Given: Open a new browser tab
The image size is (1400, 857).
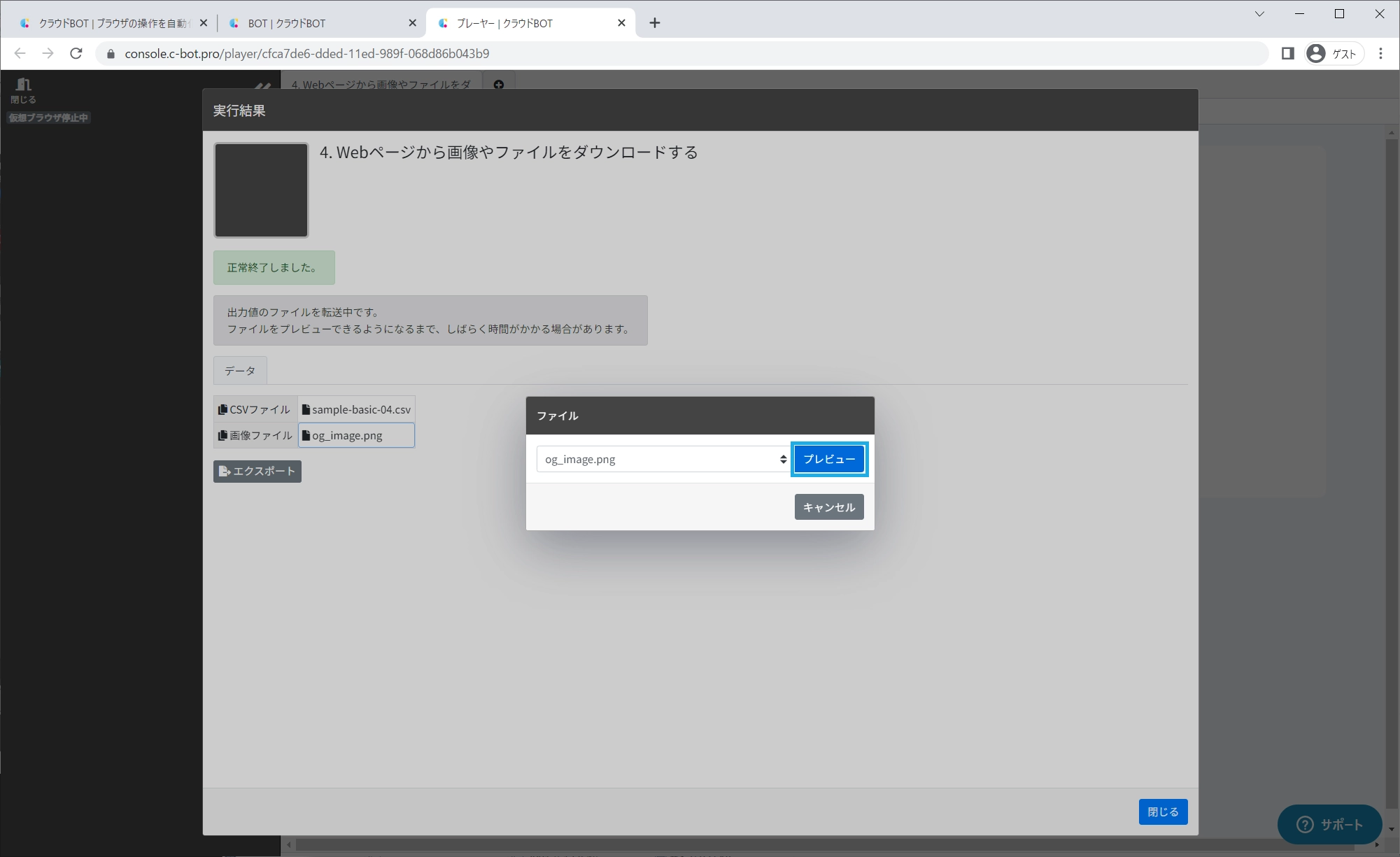Looking at the screenshot, I should (x=654, y=23).
